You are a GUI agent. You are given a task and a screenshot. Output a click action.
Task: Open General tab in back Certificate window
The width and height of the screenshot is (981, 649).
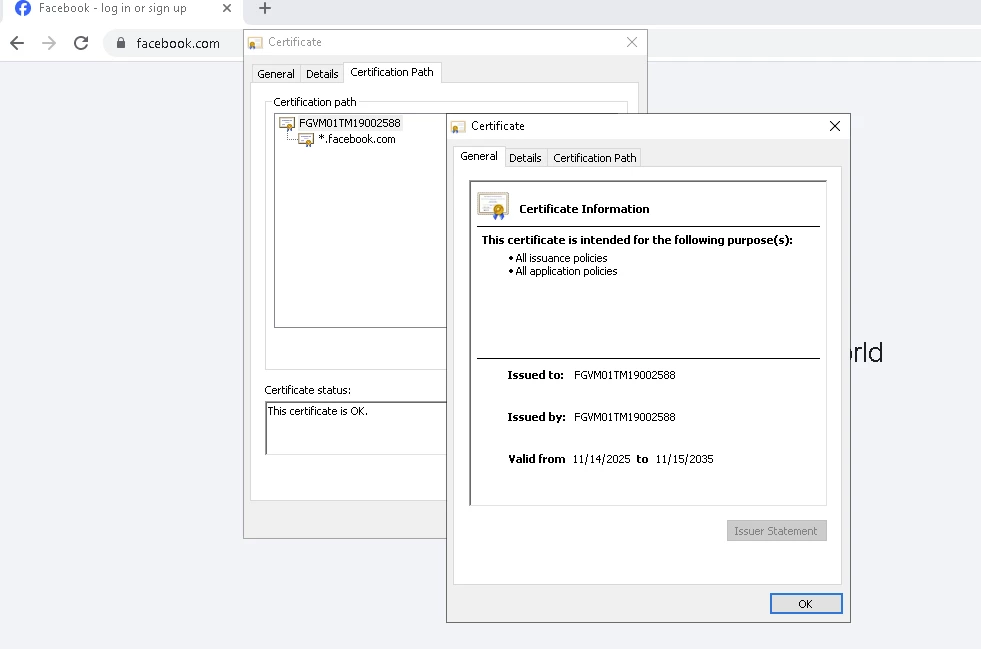click(x=276, y=74)
